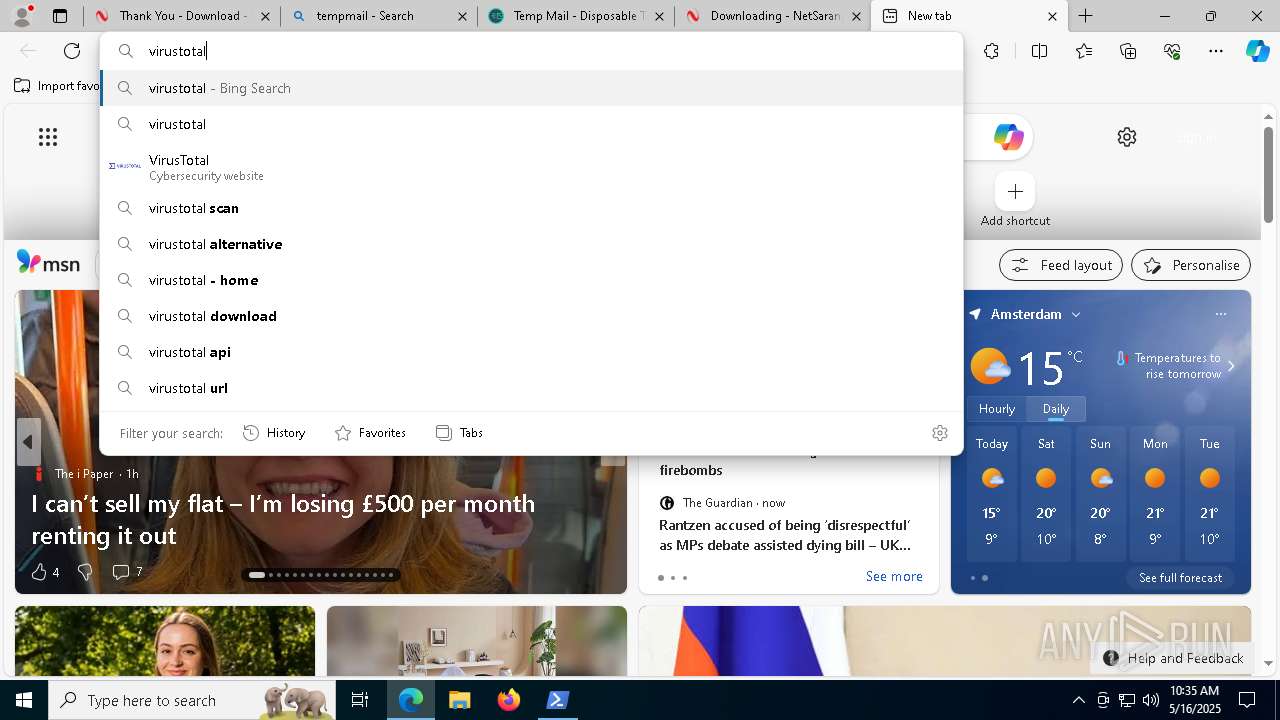1280x720 pixels.
Task: Open the apps grid launcher icon
Action: (48, 137)
